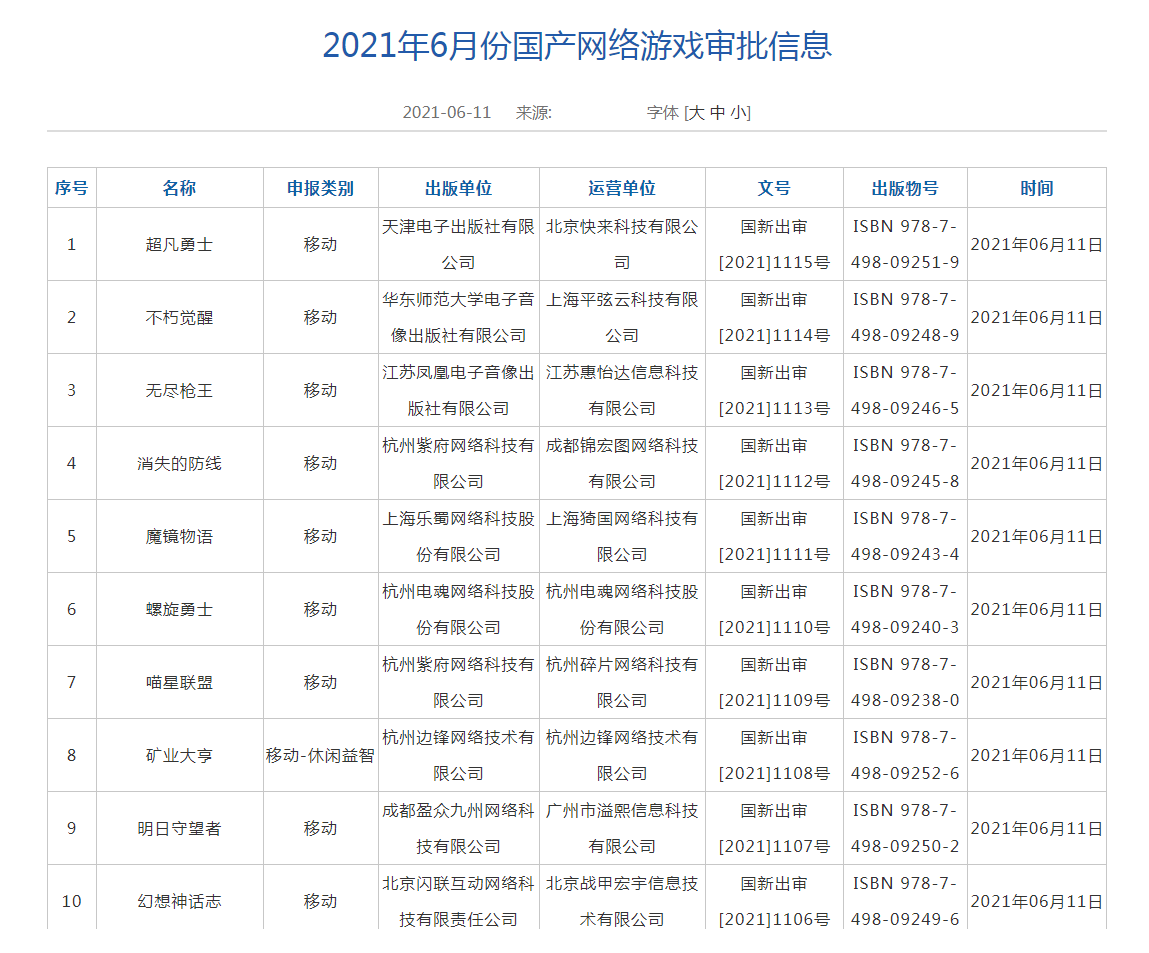Click the 序号 column header
Screen dimensions: 1149x953
click(72, 188)
